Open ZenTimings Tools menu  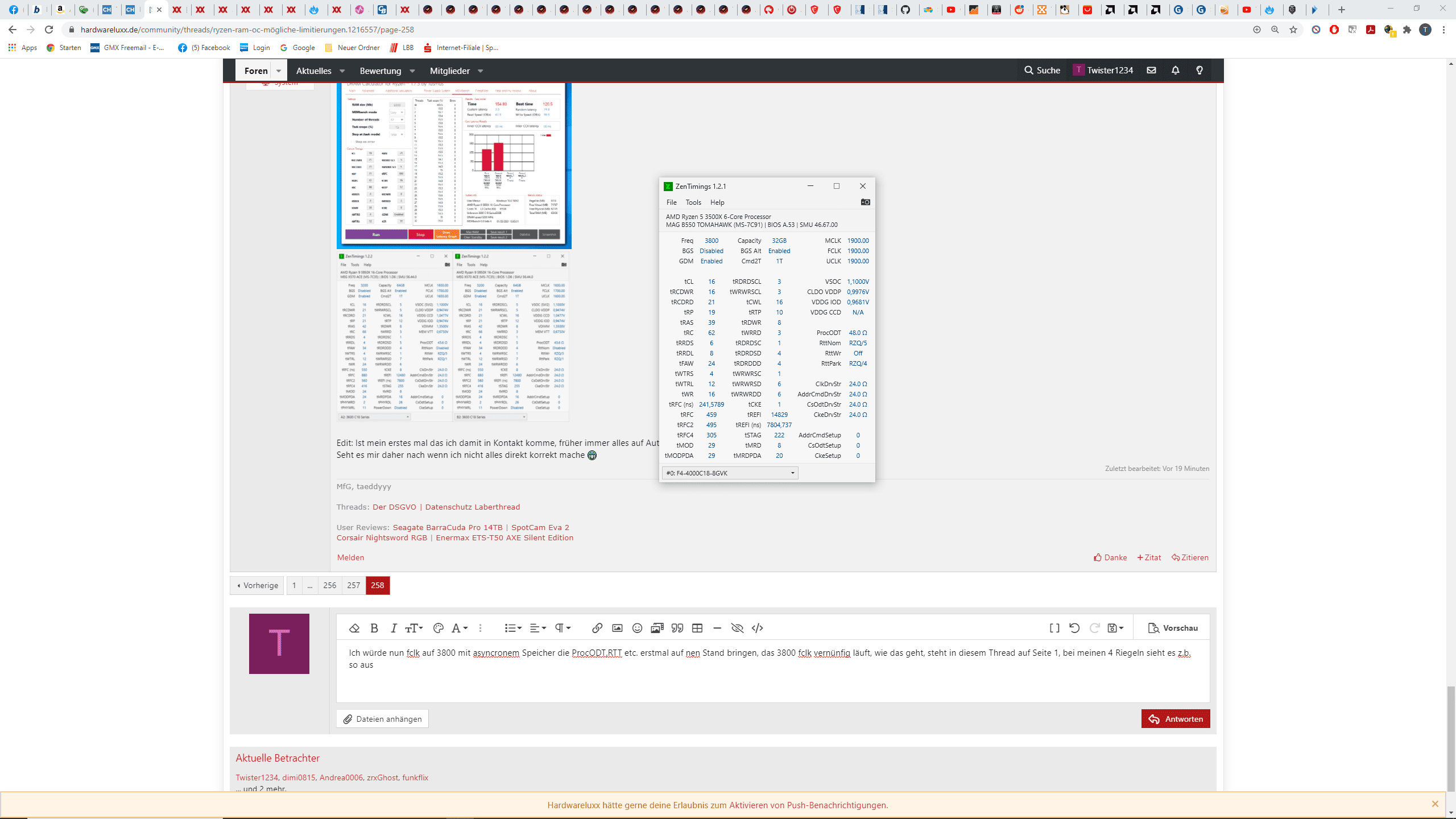pos(693,202)
